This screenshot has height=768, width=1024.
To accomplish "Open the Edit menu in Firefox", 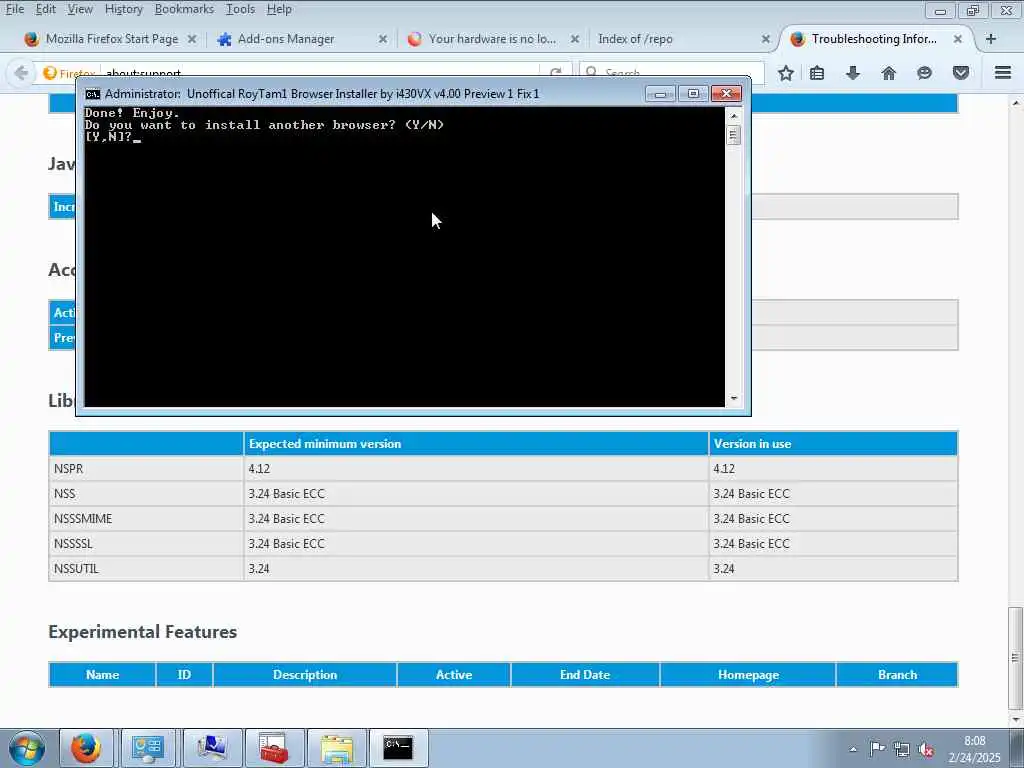I will pyautogui.click(x=45, y=9).
